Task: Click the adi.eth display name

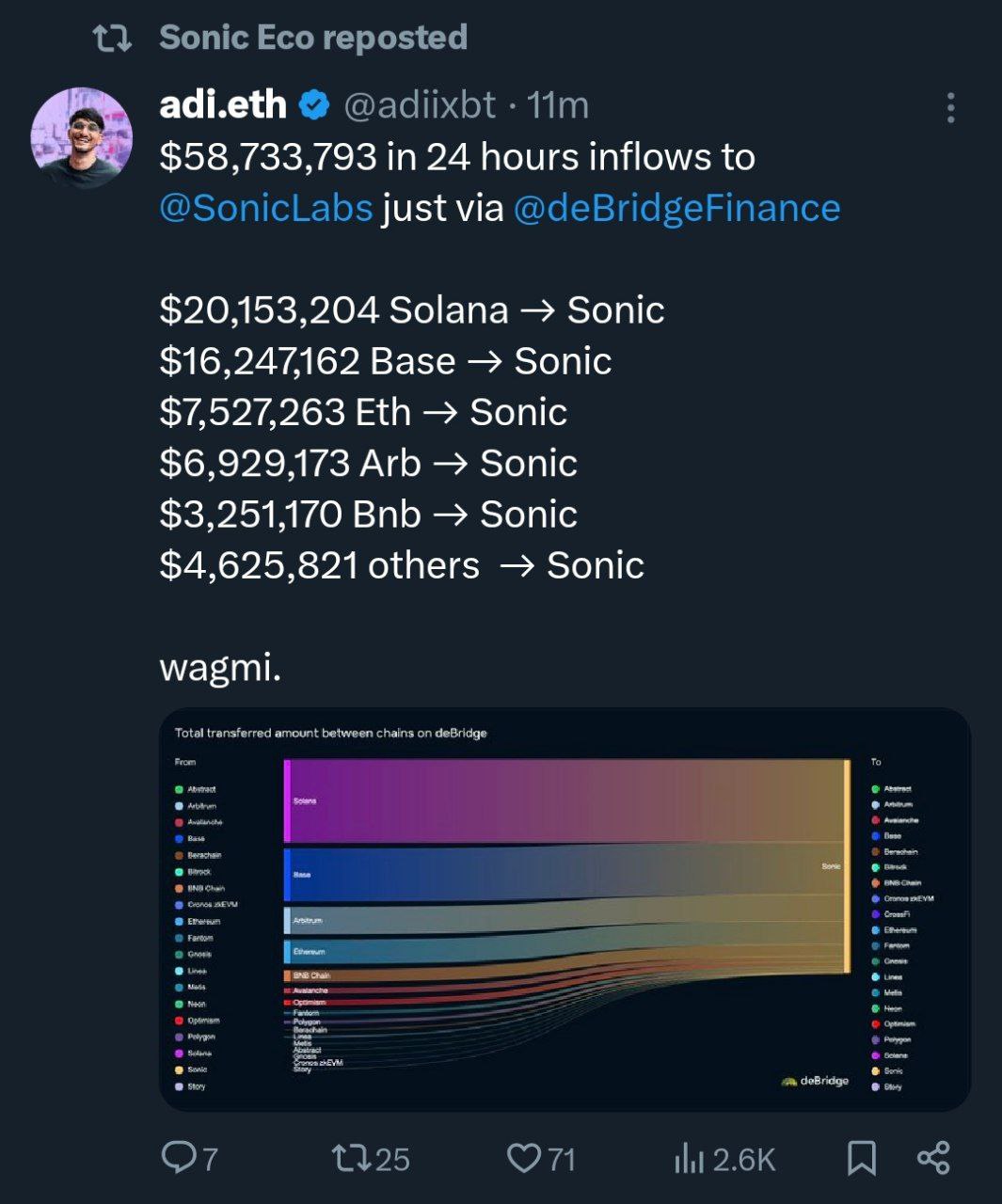Action: coord(223,105)
